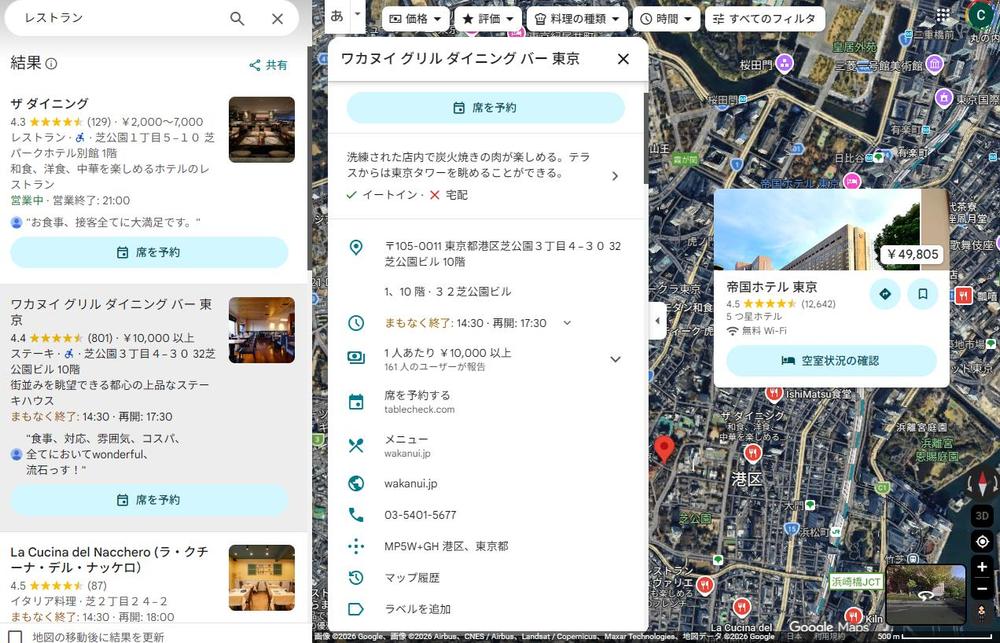Open Street View pegman icon
The image size is (1000, 643).
pyautogui.click(x=982, y=614)
